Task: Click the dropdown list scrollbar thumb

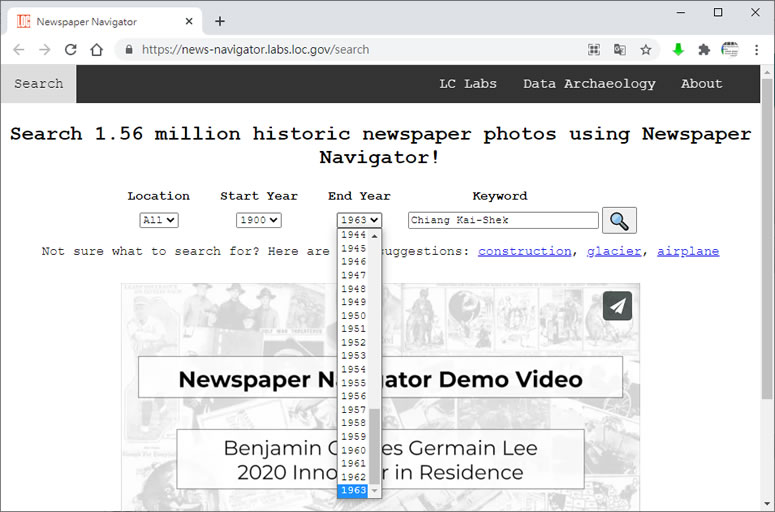Action: (375, 446)
